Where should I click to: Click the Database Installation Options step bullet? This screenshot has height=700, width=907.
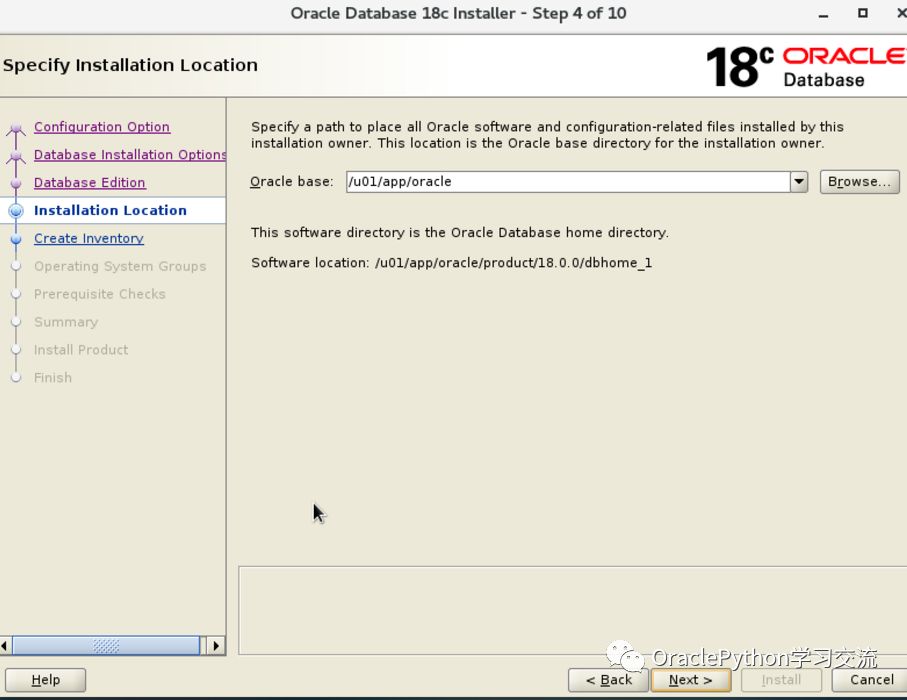click(x=16, y=156)
